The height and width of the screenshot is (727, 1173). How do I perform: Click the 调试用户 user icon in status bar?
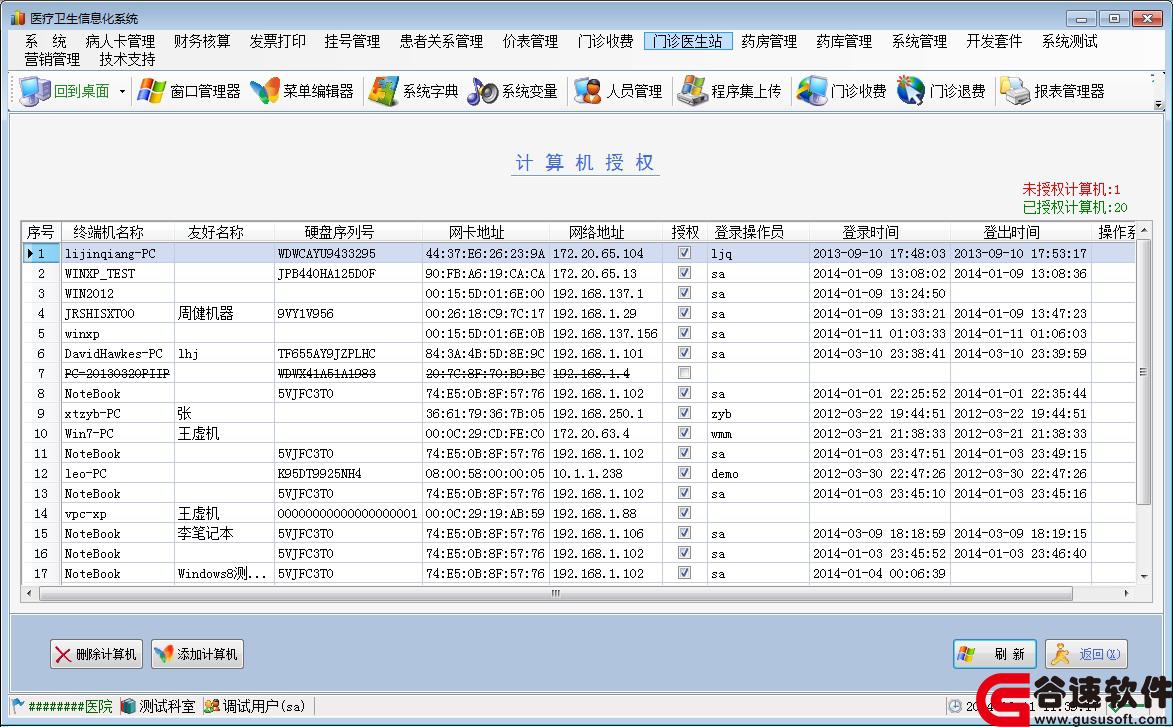click(x=212, y=705)
